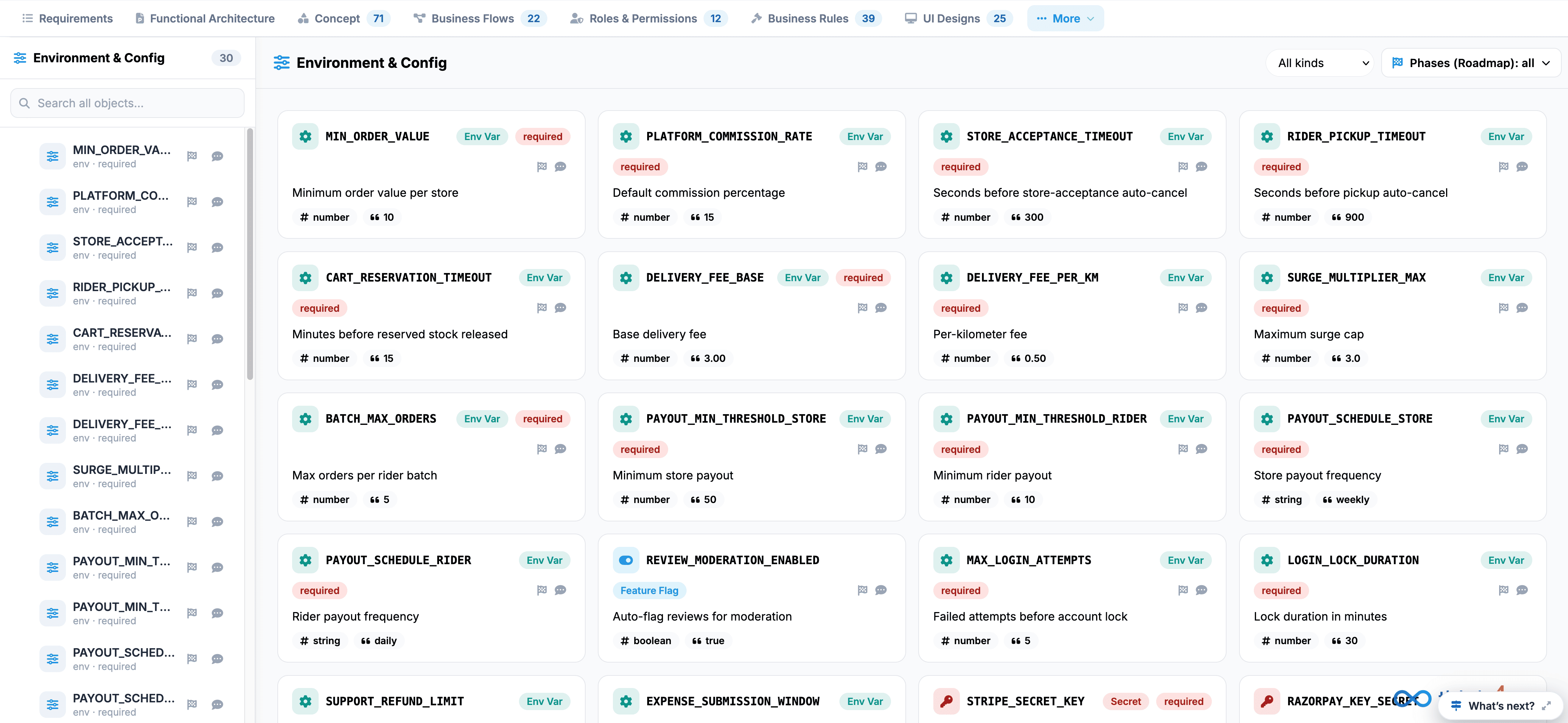1568x723 pixels.
Task: Select the CART_RESERVA... sidebar row
Action: tap(128, 339)
